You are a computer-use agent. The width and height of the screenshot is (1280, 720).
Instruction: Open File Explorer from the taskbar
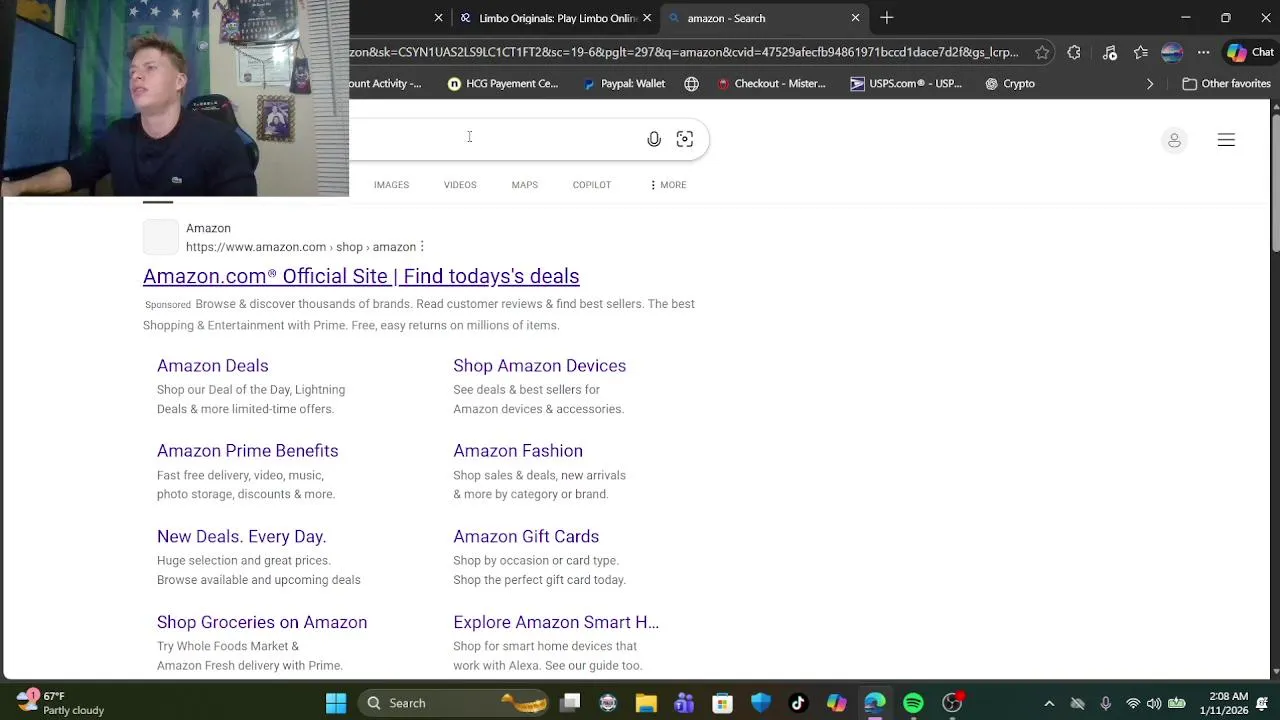coord(646,703)
